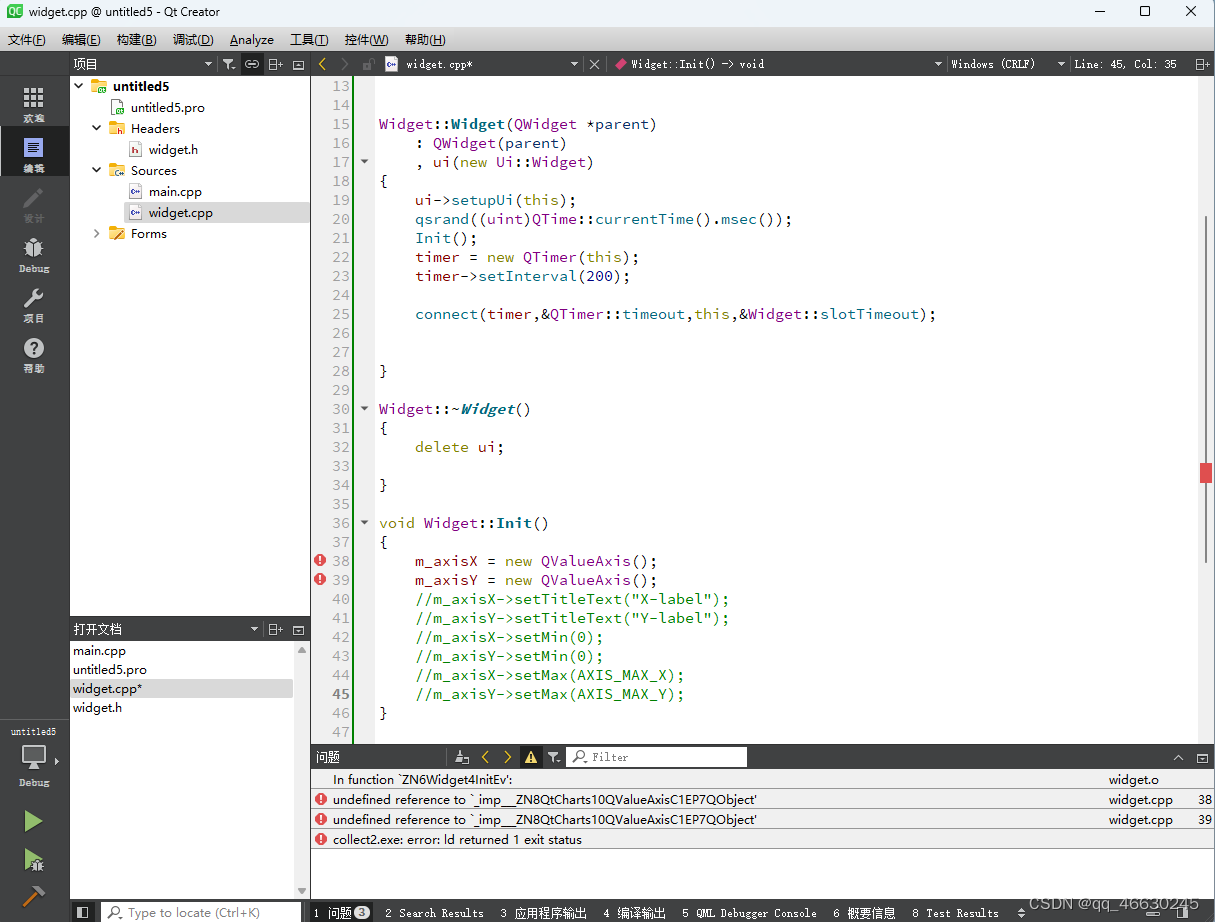Switch to the 4 编译输出 tab

tap(634, 913)
